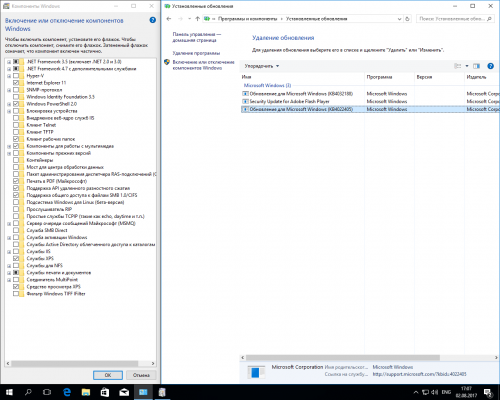This screenshot has width=500, height=400.
Task: Uncheck Internet Explorer 11 checkbox
Action: [x=16, y=83]
